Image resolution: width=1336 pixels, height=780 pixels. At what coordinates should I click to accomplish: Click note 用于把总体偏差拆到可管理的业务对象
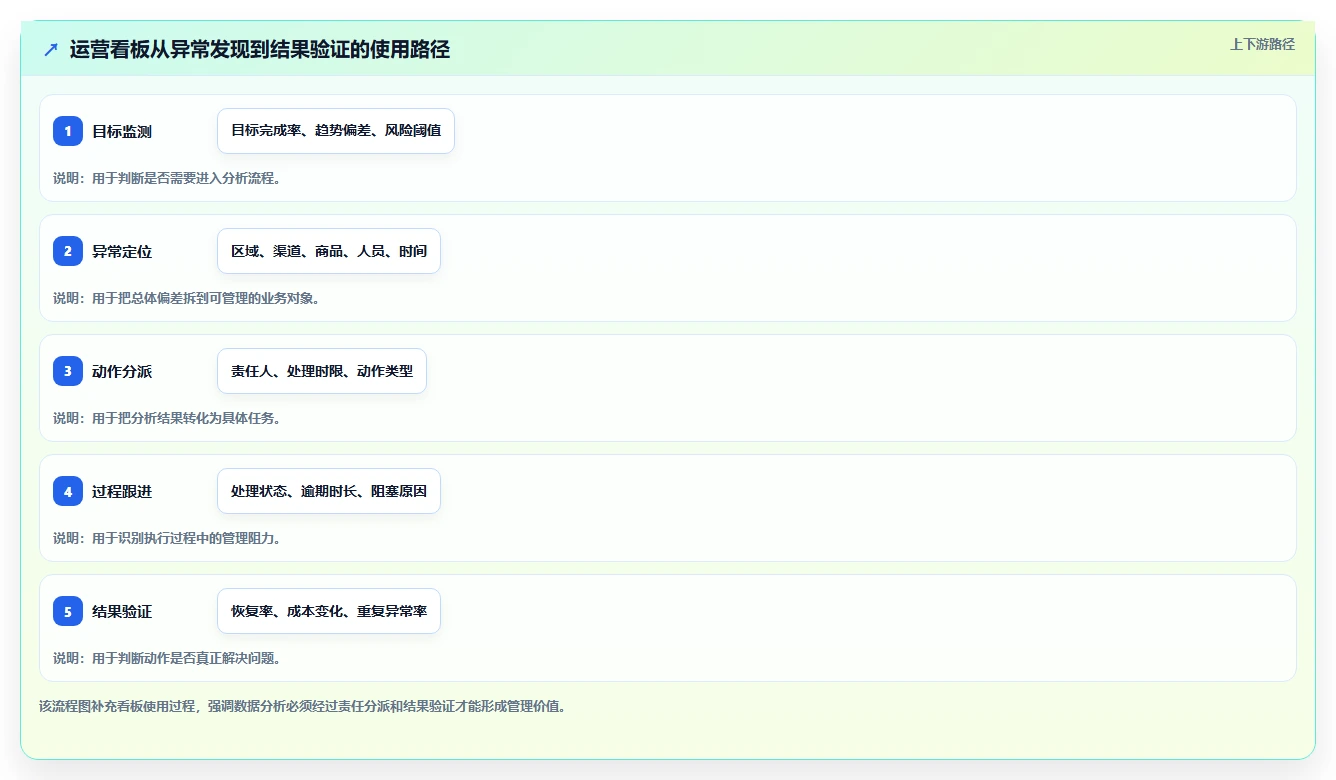pyautogui.click(x=187, y=298)
